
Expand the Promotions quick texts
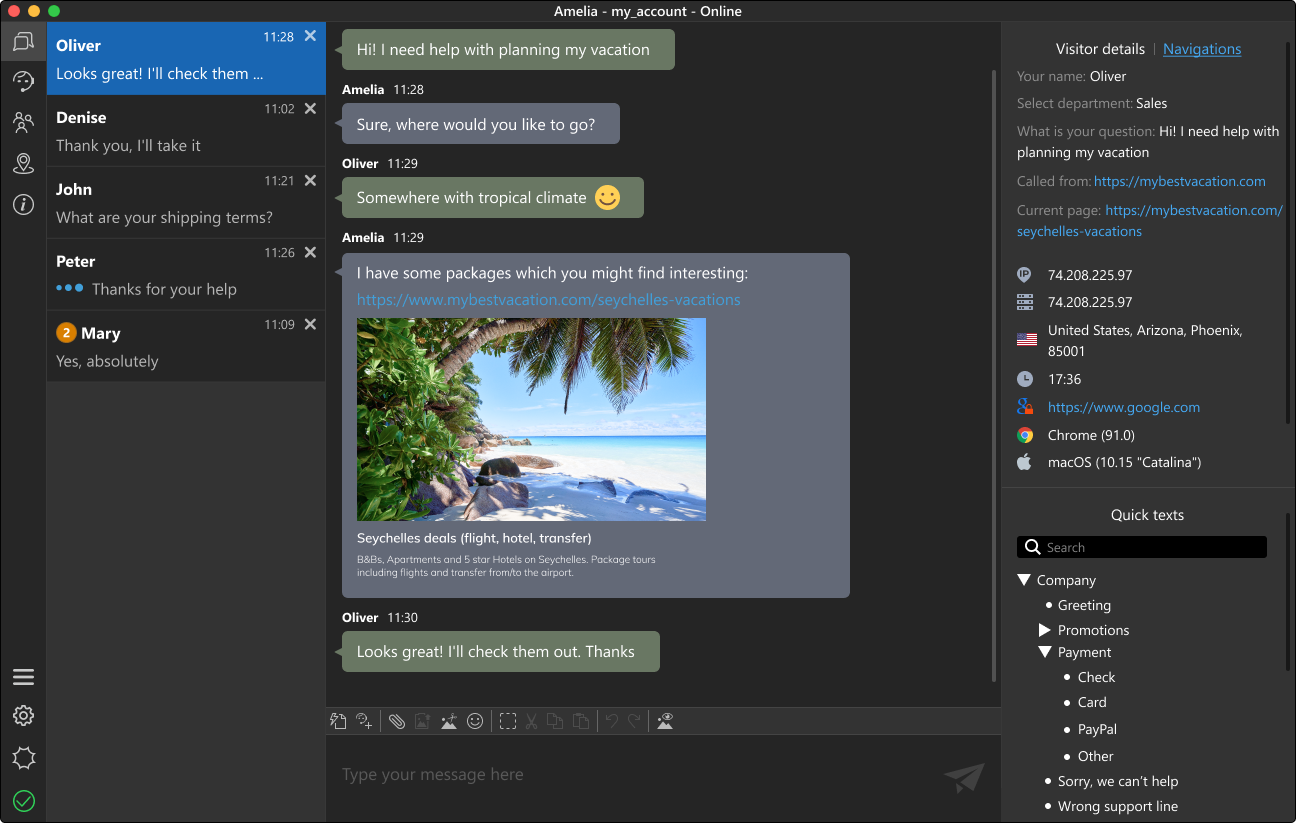click(1045, 629)
